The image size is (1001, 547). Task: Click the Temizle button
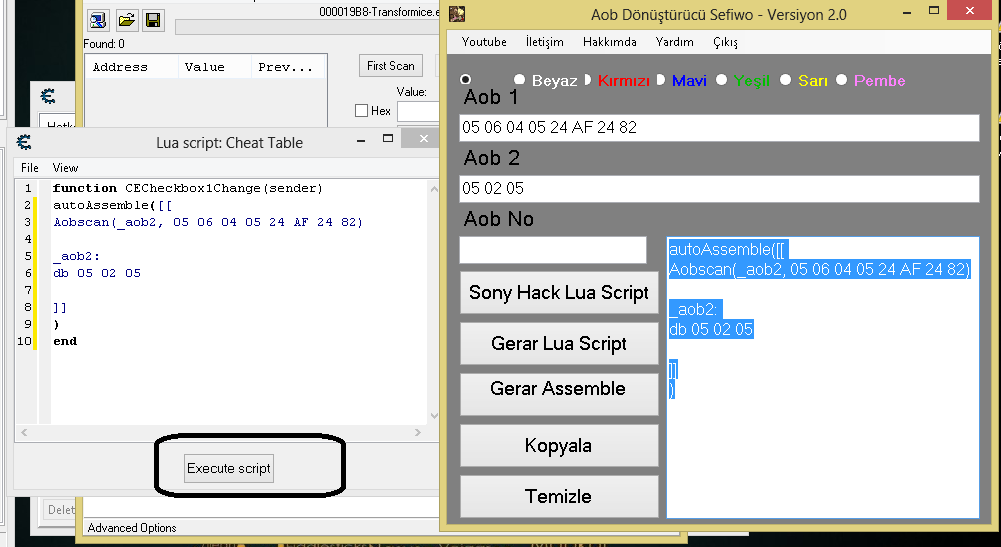(559, 496)
